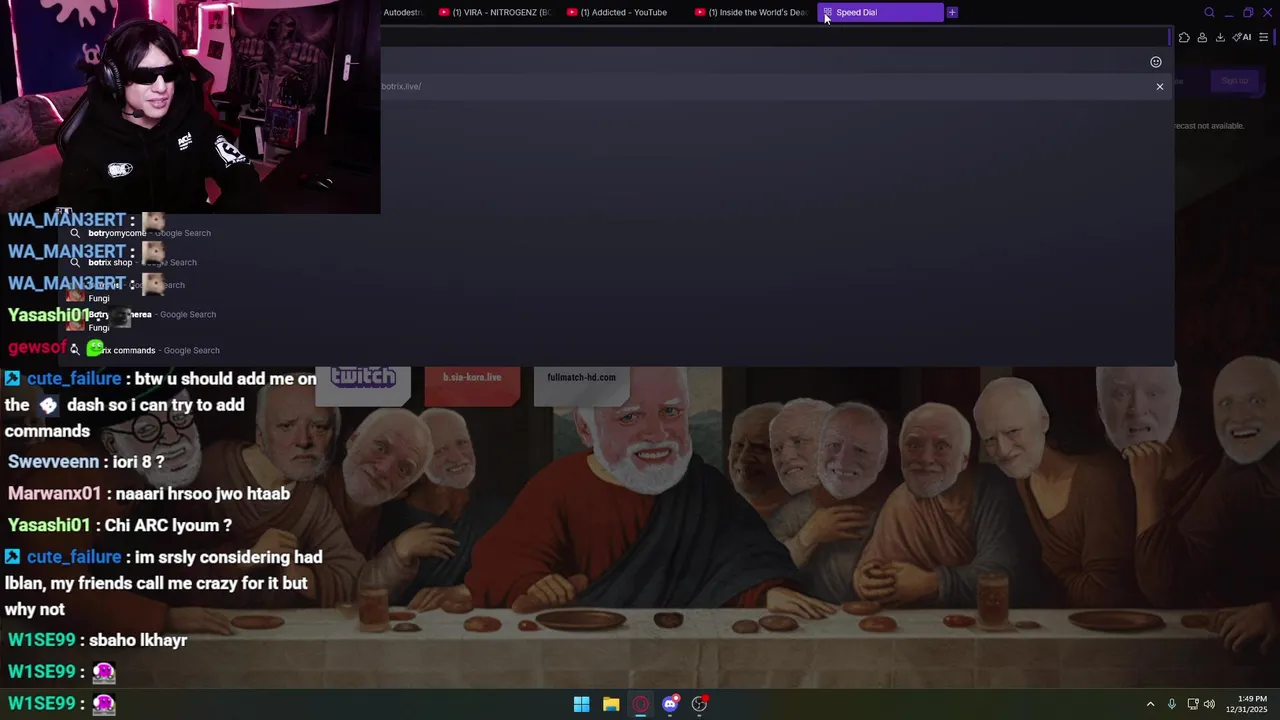Show hidden system tray icons
This screenshot has width=1280, height=720.
(1150, 704)
